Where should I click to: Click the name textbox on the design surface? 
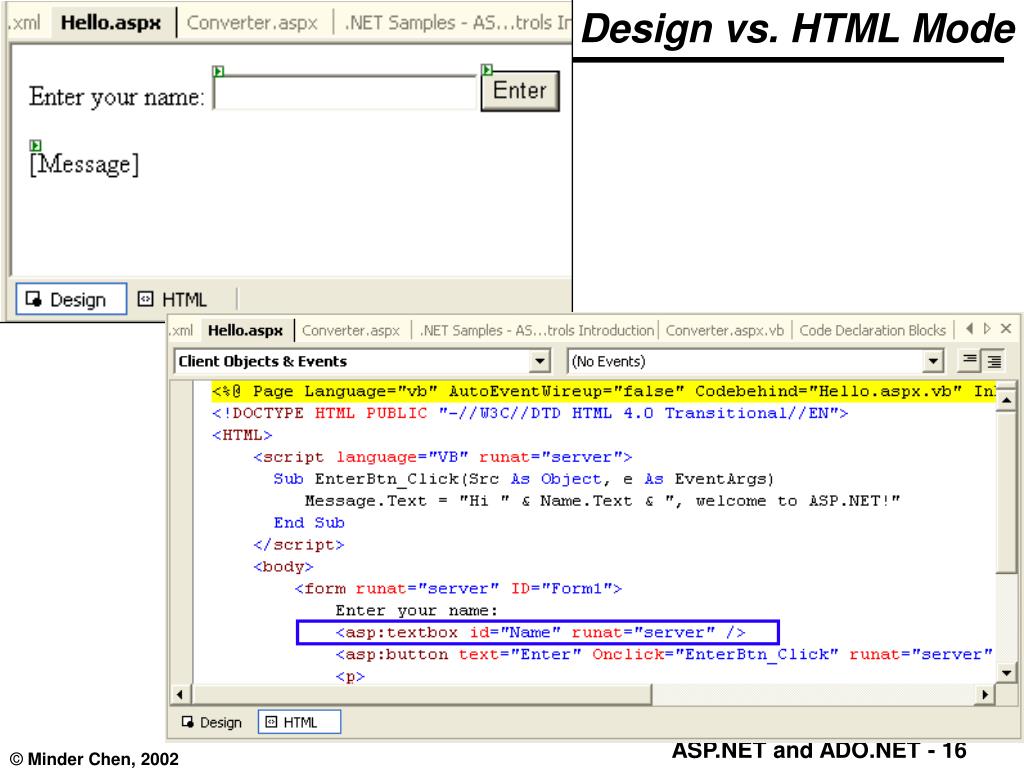point(345,93)
